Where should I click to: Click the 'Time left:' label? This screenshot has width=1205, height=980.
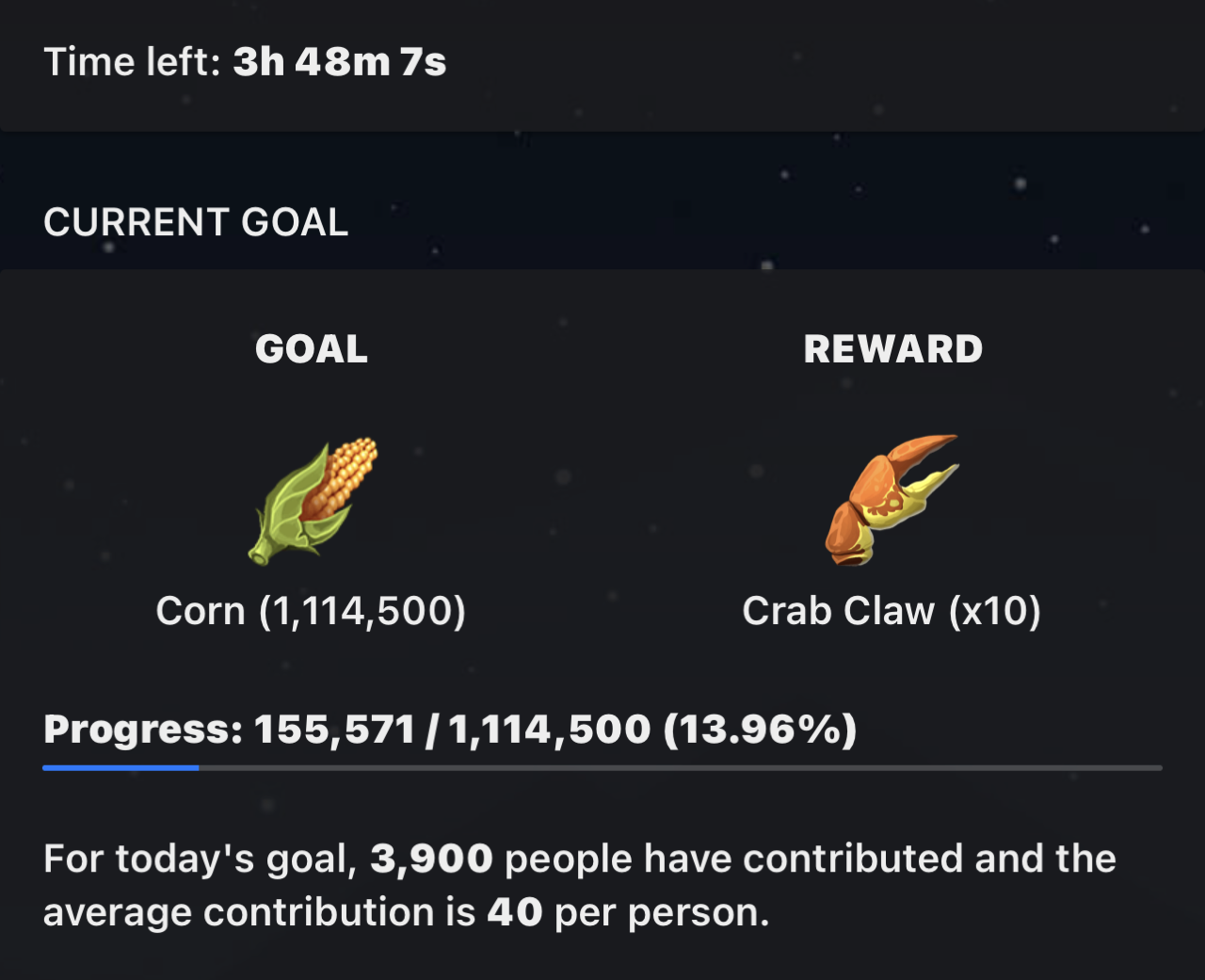[x=132, y=62]
